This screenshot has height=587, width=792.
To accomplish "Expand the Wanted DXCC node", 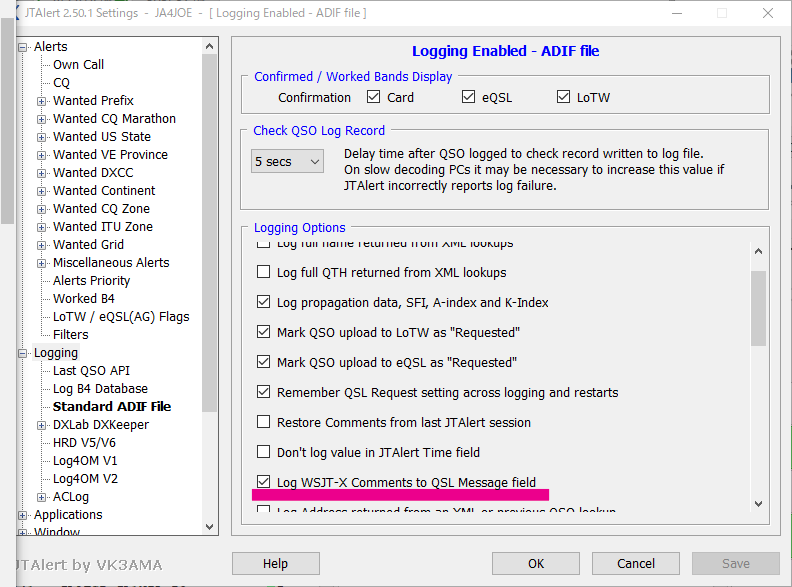I will (x=41, y=173).
